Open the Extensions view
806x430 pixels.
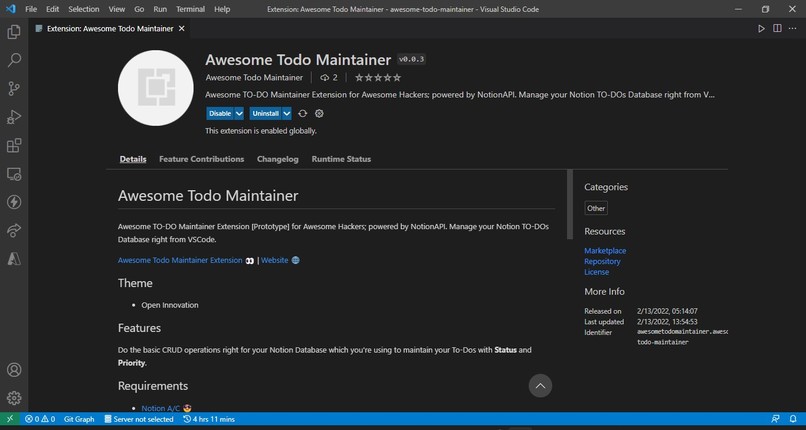pyautogui.click(x=14, y=145)
